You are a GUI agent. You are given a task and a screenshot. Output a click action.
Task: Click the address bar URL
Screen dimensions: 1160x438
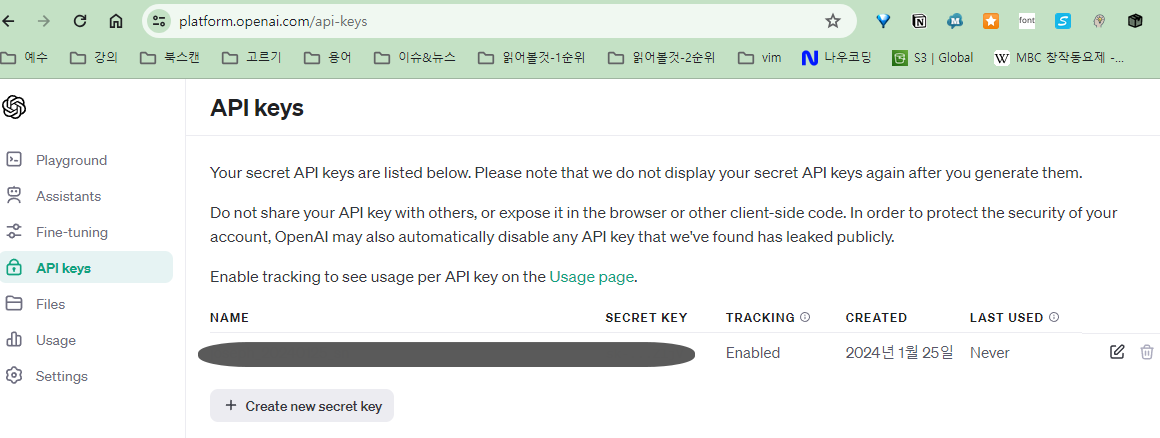click(273, 21)
